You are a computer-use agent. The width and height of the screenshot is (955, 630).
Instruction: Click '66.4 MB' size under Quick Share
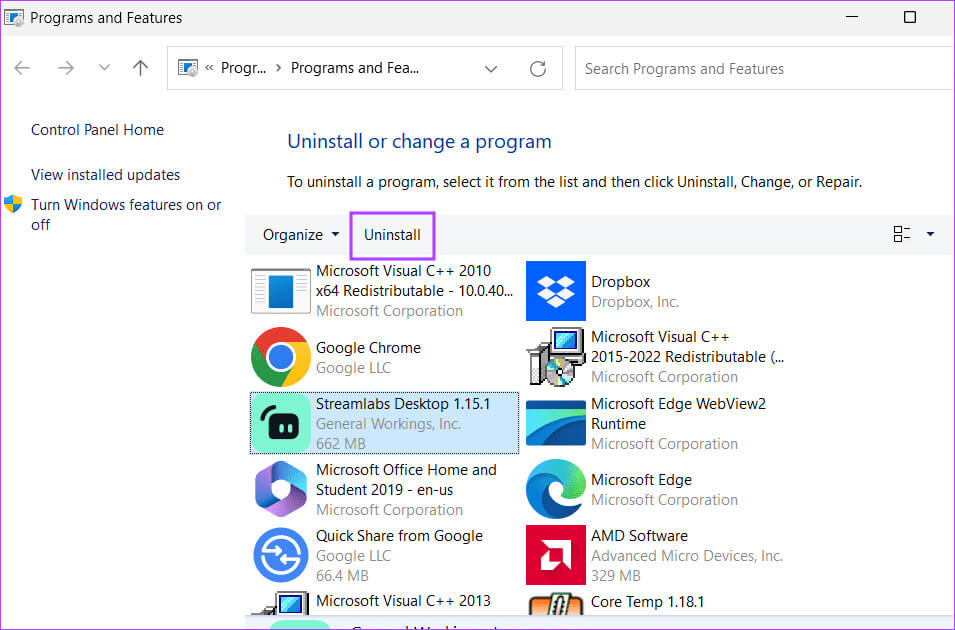342,576
